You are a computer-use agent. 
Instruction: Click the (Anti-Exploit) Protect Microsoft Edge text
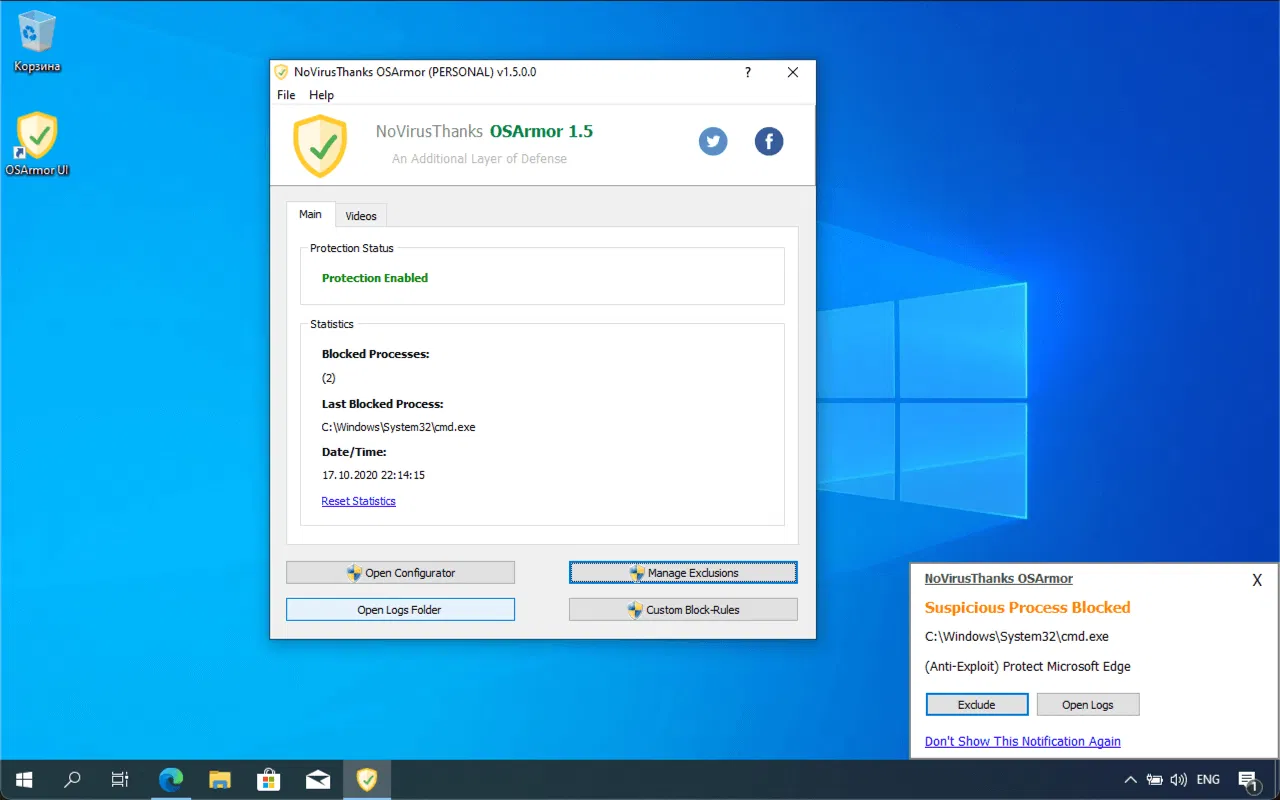(1027, 666)
